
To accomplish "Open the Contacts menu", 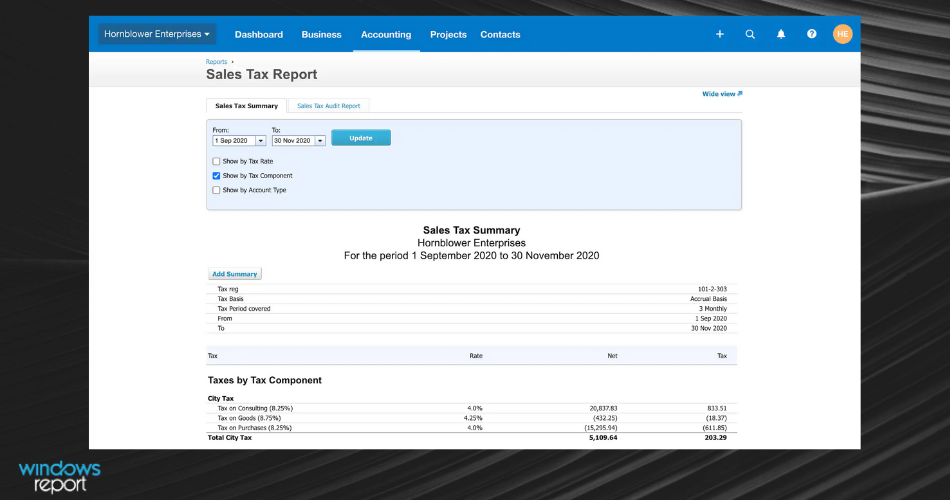I will pyautogui.click(x=500, y=35).
